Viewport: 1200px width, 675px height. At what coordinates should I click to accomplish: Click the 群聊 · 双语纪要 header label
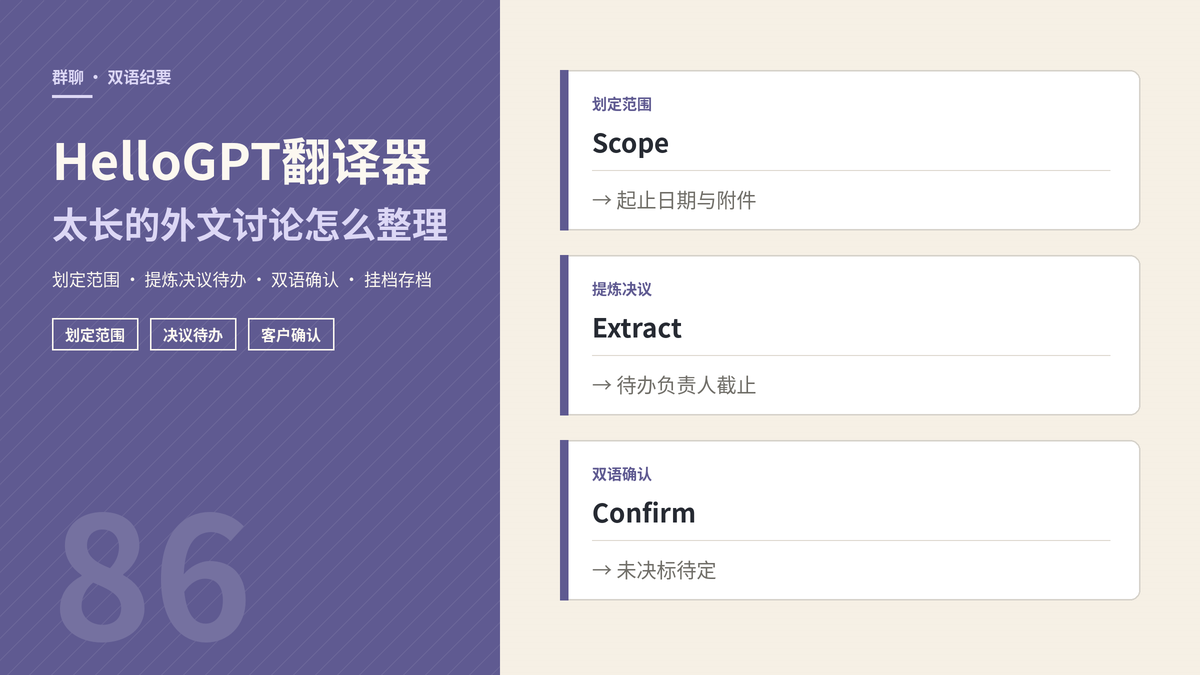coord(112,77)
